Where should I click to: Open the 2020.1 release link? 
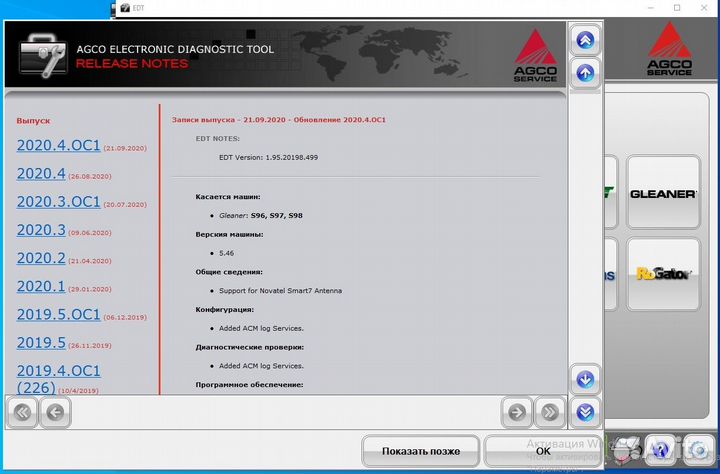[41, 287]
